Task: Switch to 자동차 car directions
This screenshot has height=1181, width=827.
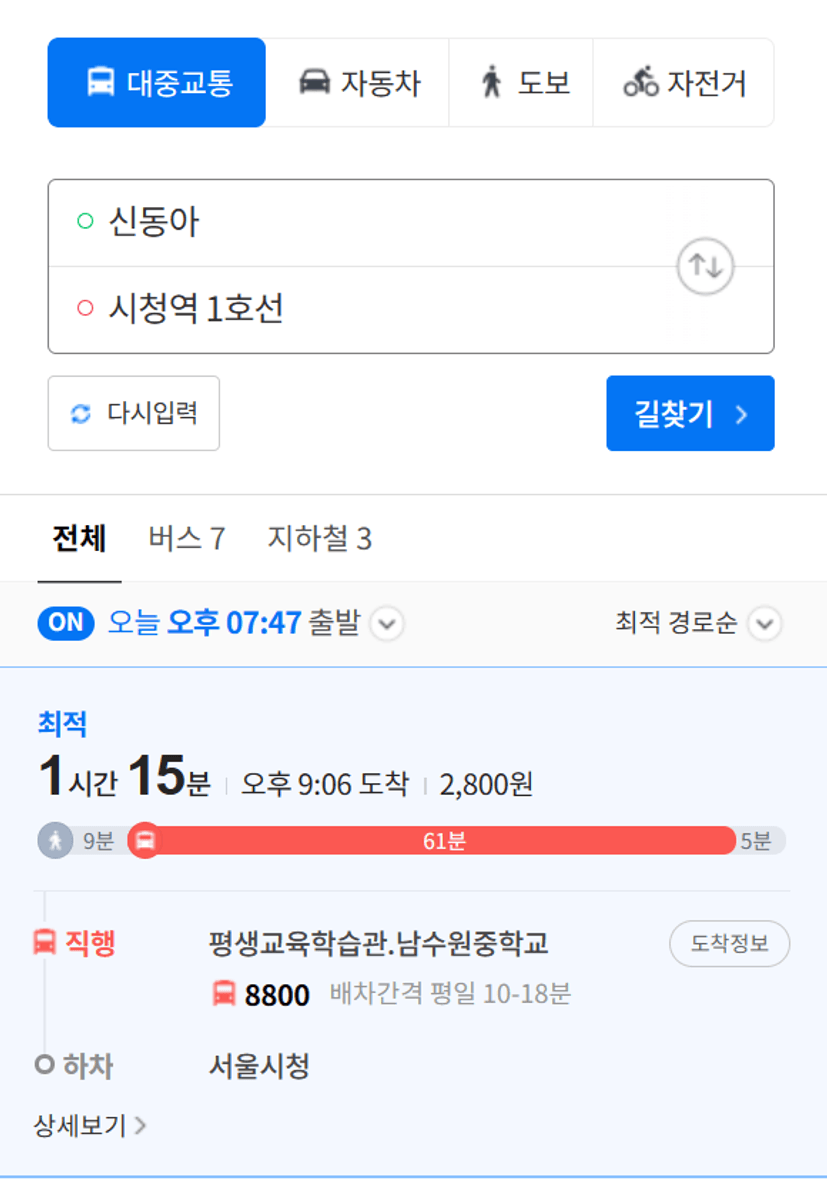Action: [358, 82]
